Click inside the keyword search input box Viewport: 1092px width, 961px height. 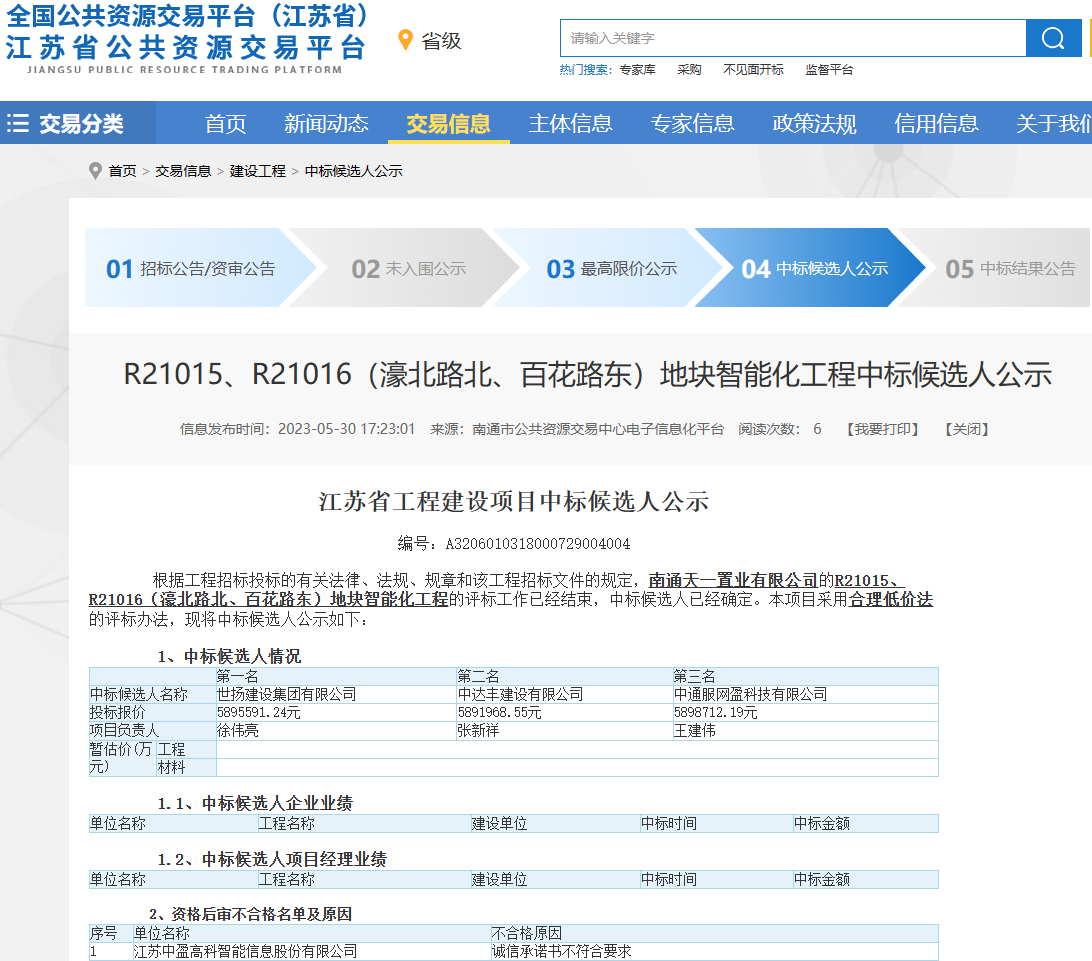pos(790,38)
